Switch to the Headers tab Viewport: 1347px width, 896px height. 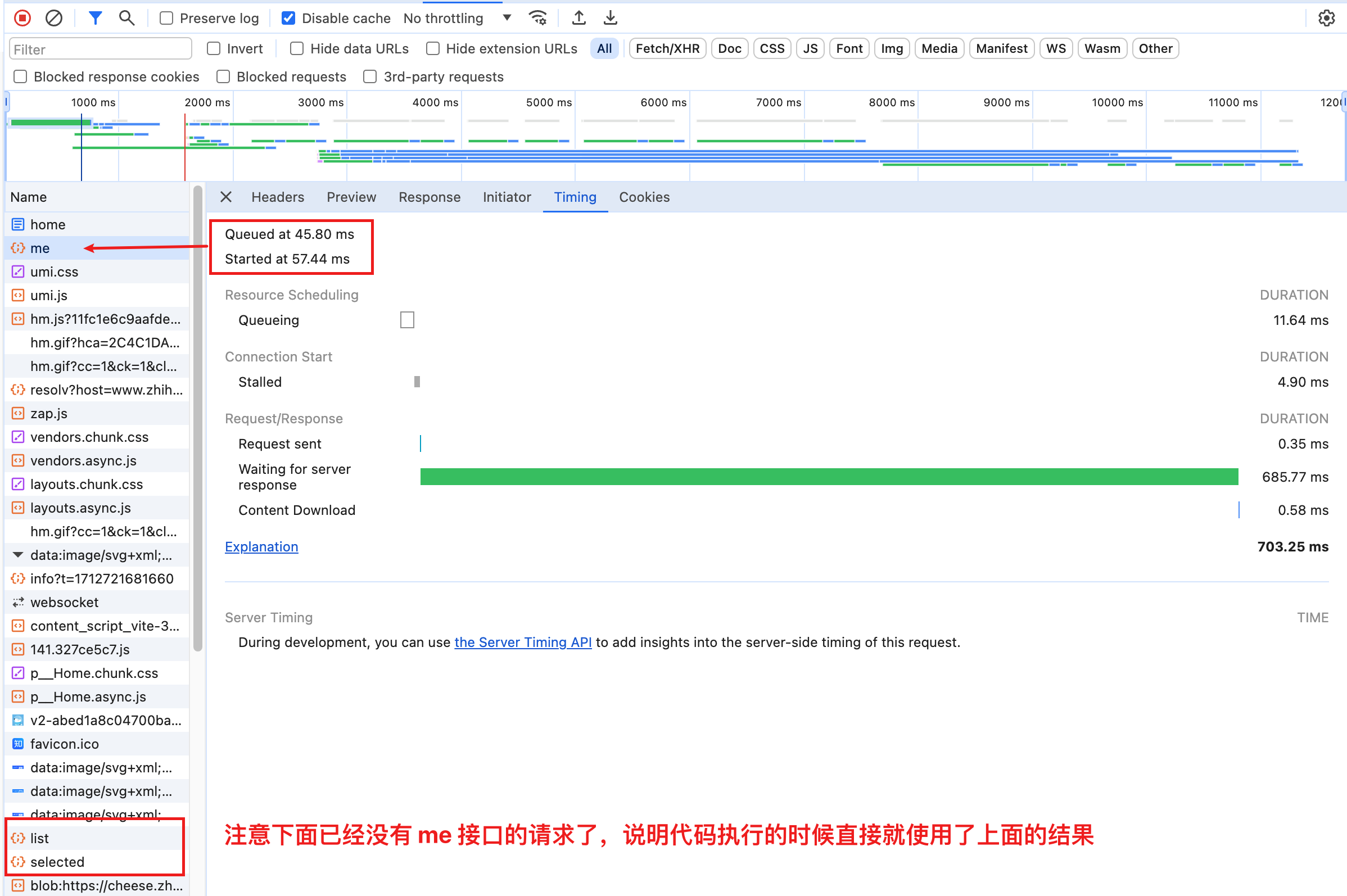point(278,197)
